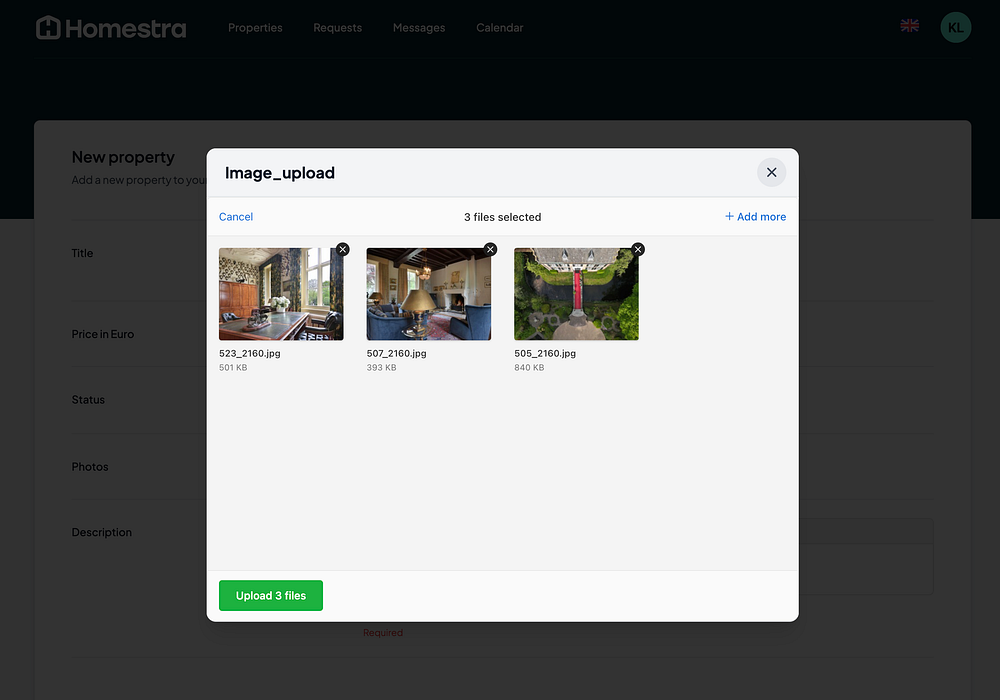The height and width of the screenshot is (700, 1000).
Task: Click Cancel in the upload dialog
Action: pos(236,217)
